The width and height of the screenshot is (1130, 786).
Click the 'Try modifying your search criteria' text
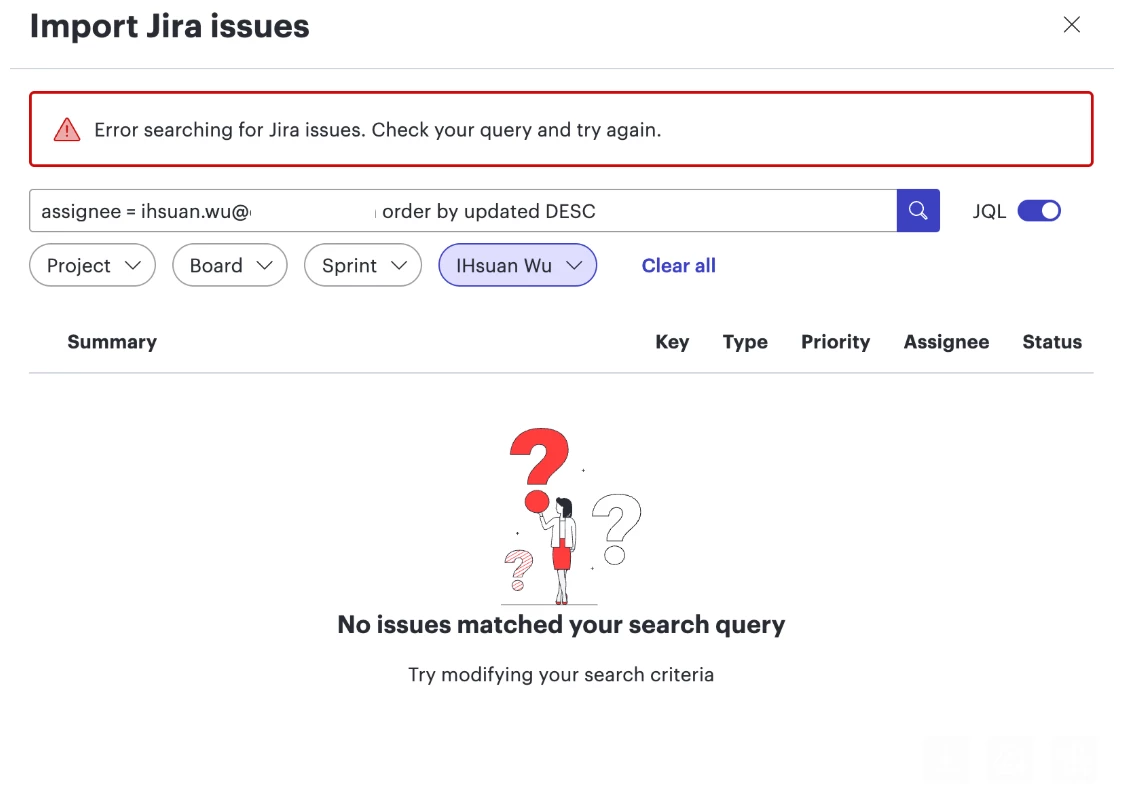pyautogui.click(x=561, y=674)
